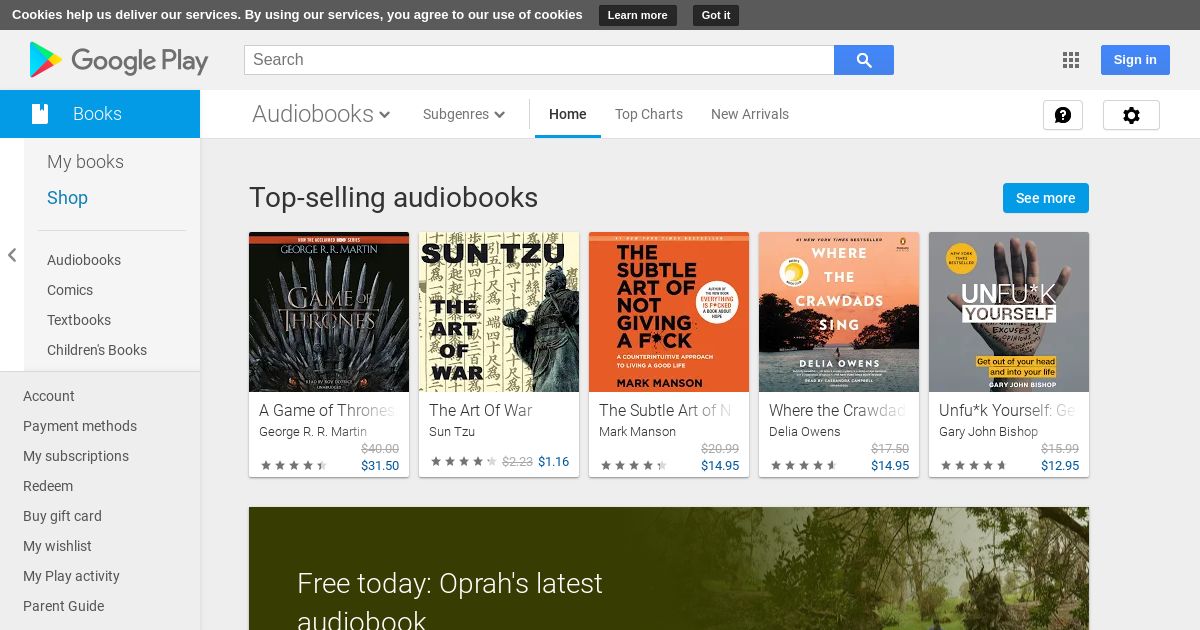Screen dimensions: 1200x630
Task: Click Learn more in cookie banner
Action: click(638, 15)
